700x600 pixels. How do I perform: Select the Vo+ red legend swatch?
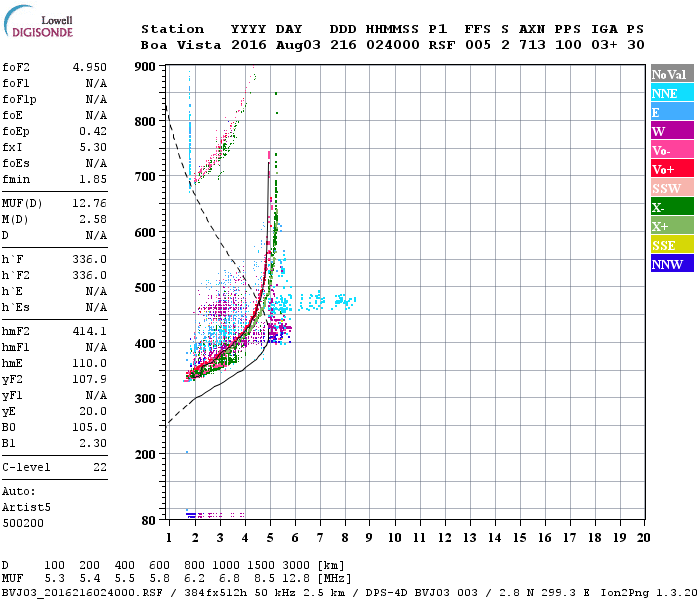point(672,169)
